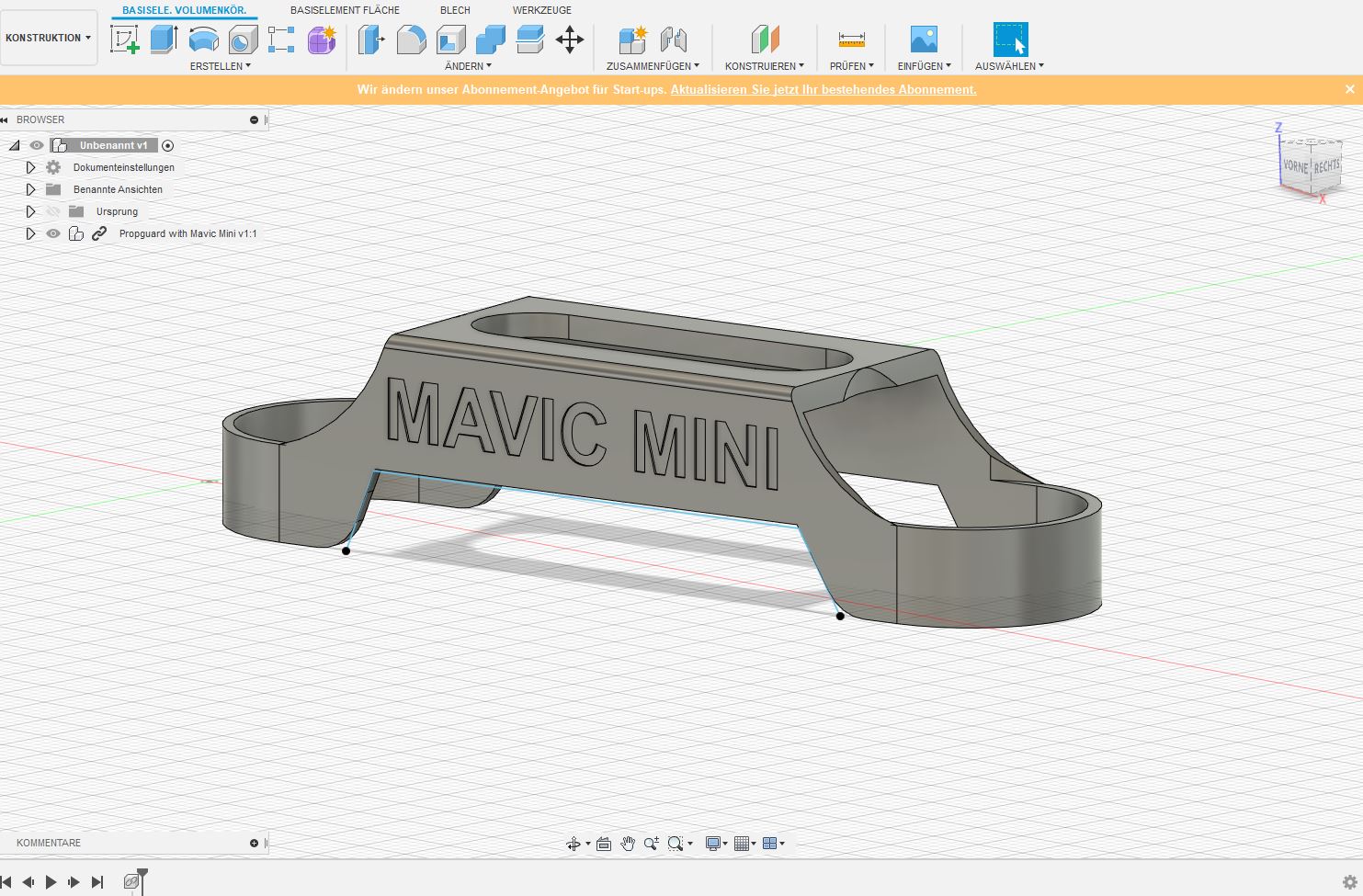Click the Dokumenteinstellungen gear icon
Image resolution: width=1363 pixels, height=896 pixels.
[53, 167]
